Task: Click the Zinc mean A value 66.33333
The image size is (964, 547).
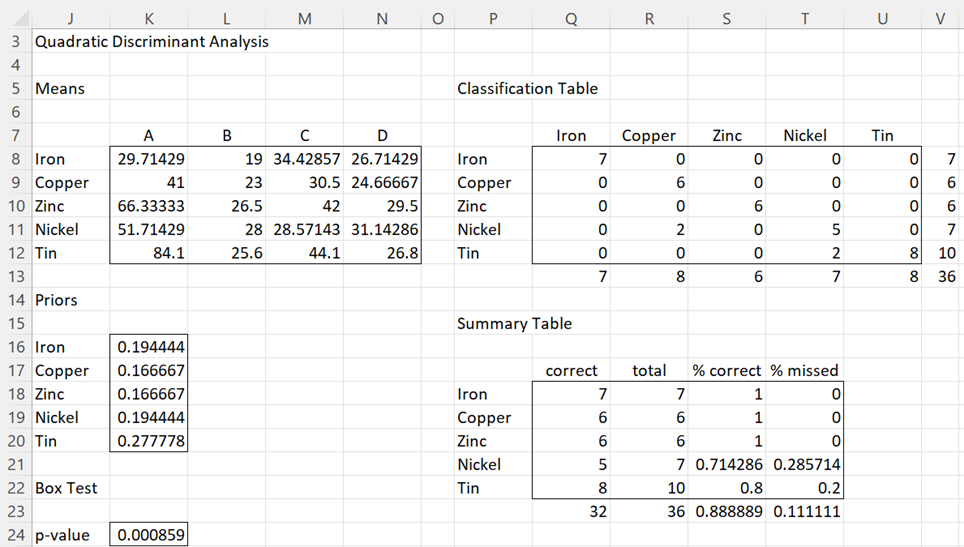Action: [149, 206]
